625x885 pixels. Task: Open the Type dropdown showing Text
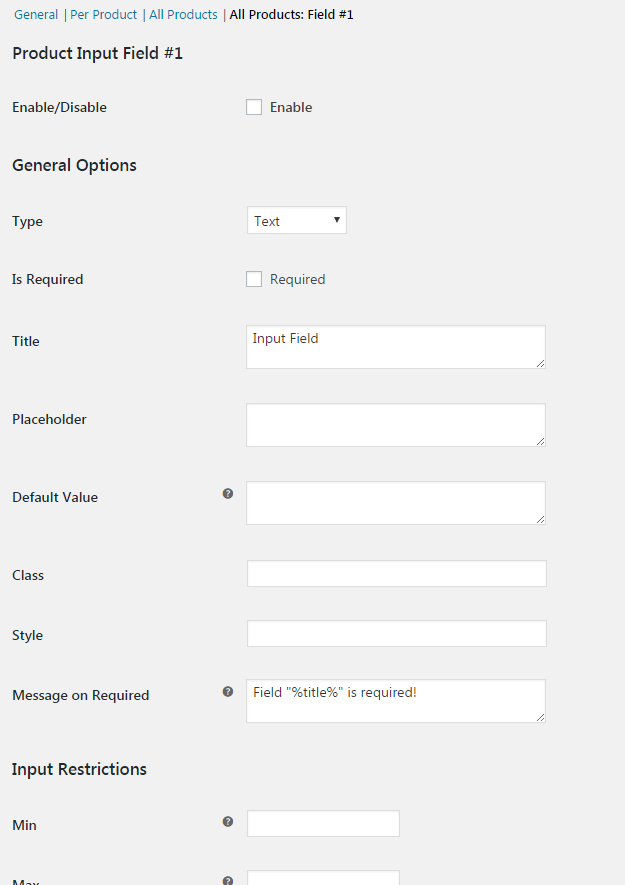(296, 221)
